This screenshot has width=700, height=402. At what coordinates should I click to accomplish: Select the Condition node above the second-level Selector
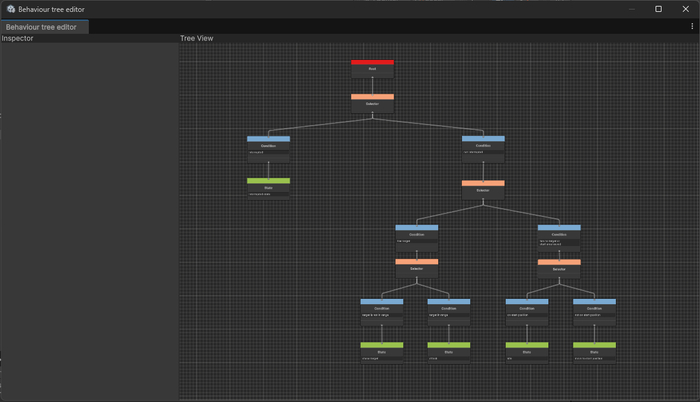(x=483, y=146)
